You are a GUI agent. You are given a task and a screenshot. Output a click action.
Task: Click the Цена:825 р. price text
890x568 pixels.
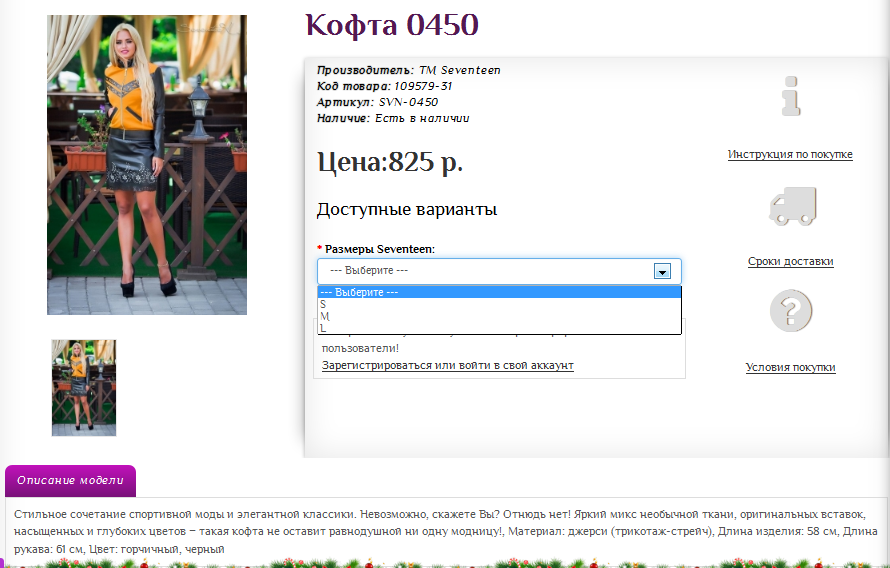click(x=390, y=162)
